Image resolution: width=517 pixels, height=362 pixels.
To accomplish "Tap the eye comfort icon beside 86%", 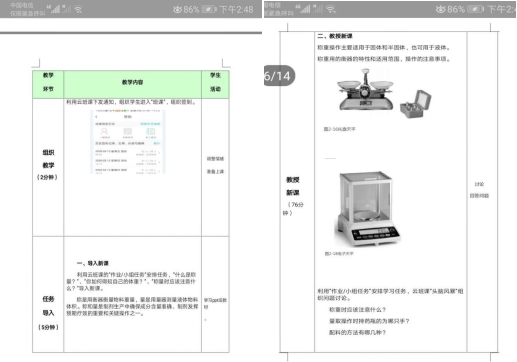I will [177, 9].
